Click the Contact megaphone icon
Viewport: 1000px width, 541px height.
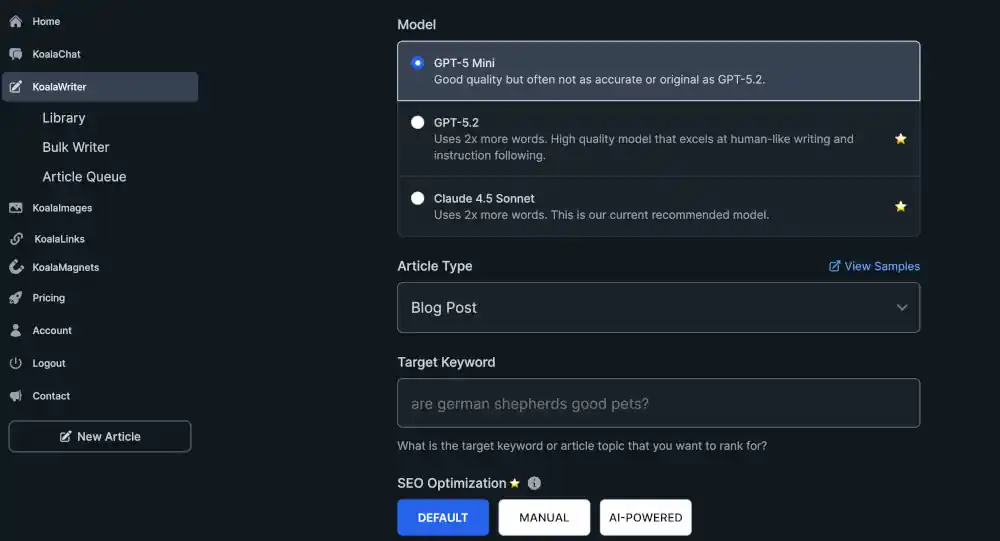coord(16,396)
